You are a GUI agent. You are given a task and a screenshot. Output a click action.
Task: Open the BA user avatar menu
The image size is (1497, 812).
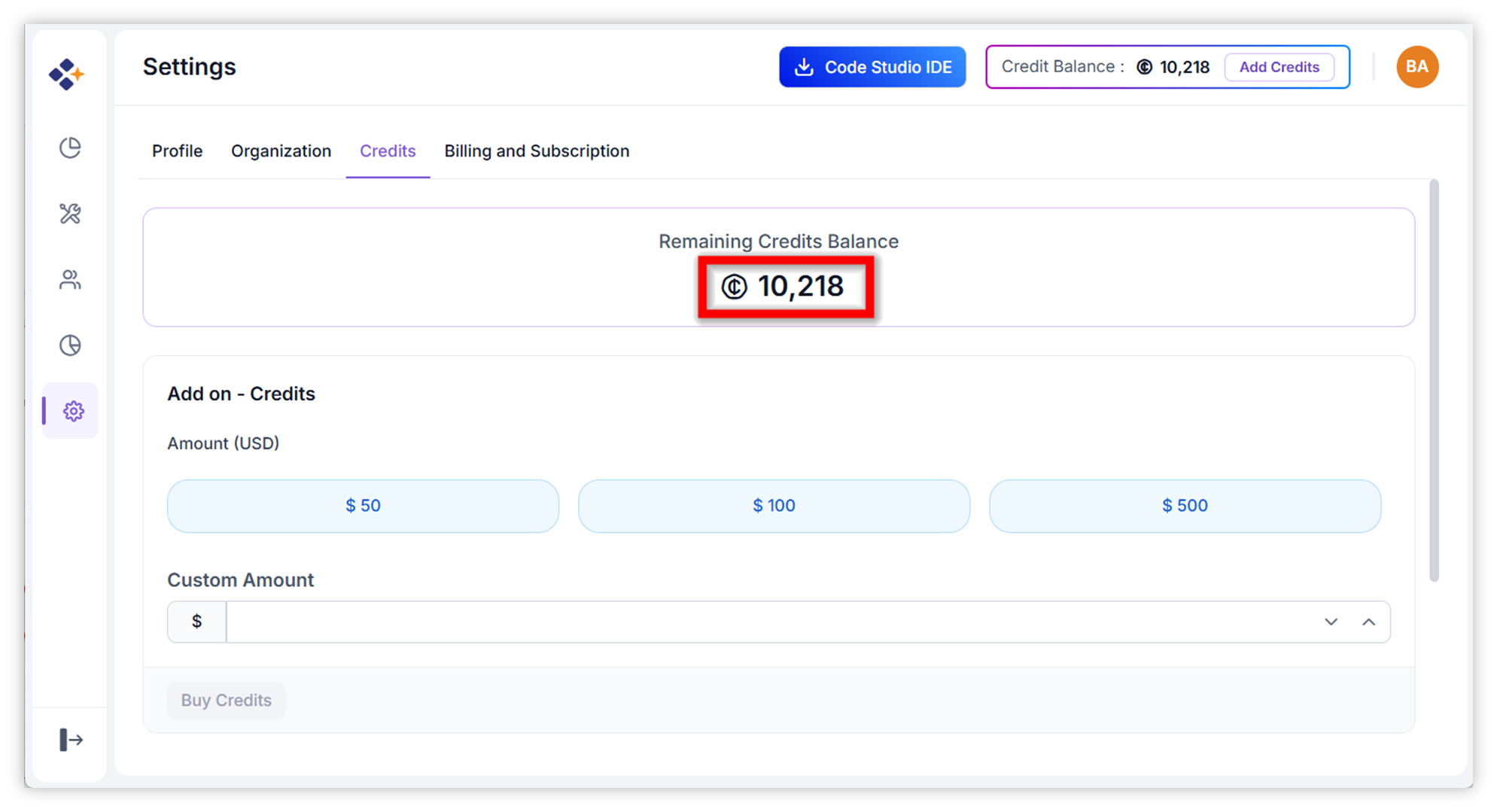[x=1416, y=67]
